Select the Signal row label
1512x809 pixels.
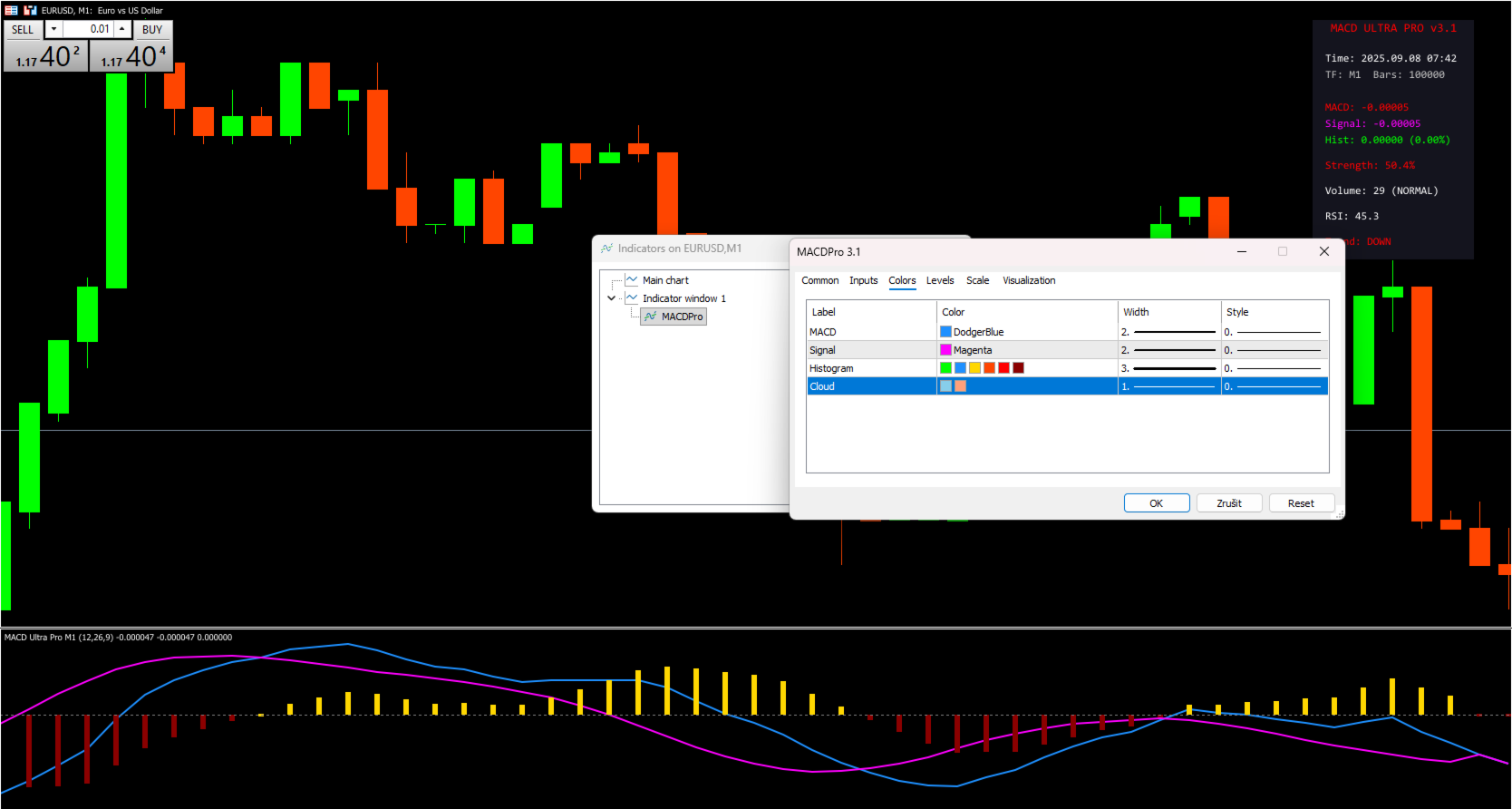822,350
